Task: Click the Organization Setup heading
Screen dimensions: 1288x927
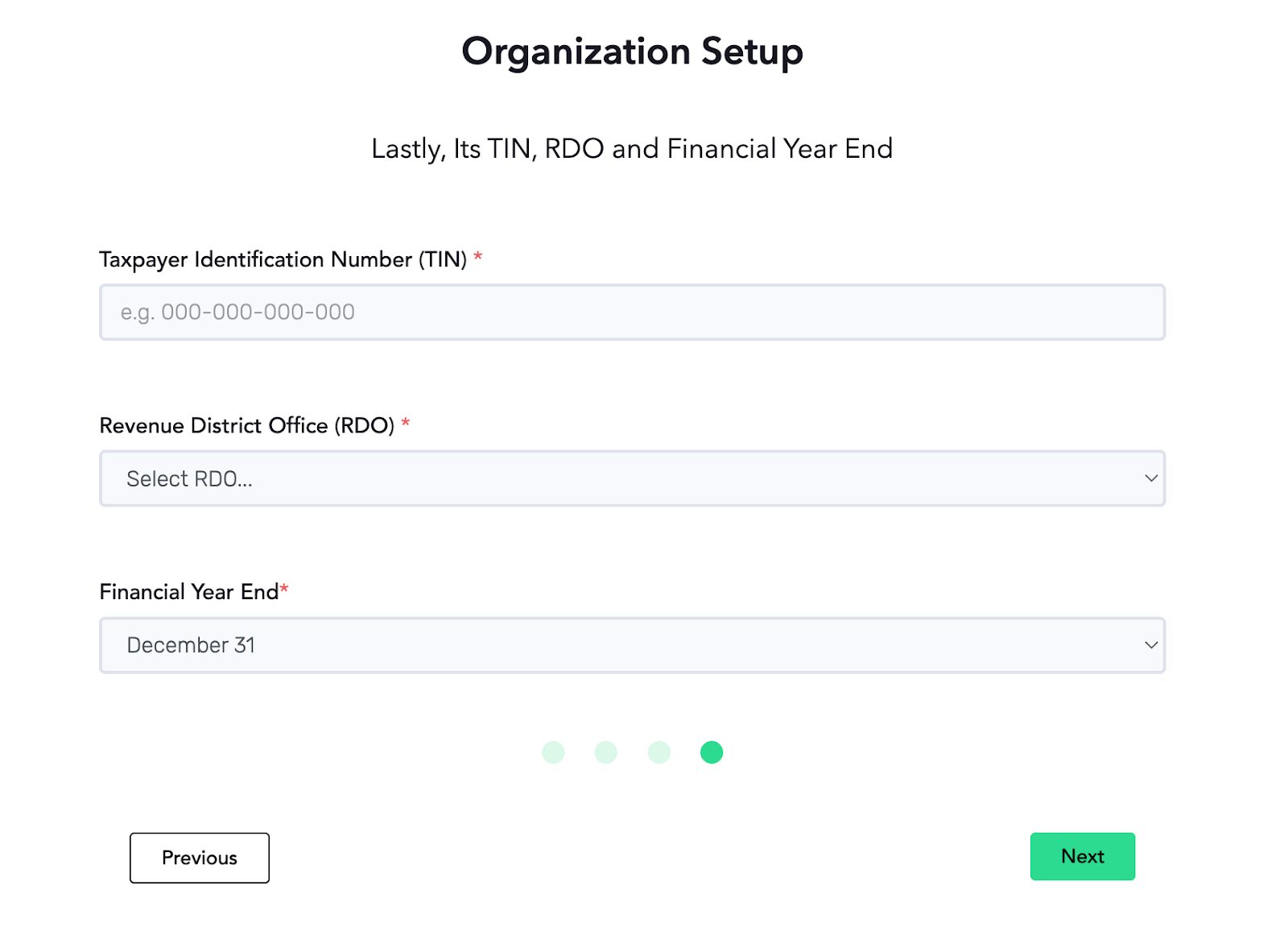Action: pos(632,52)
